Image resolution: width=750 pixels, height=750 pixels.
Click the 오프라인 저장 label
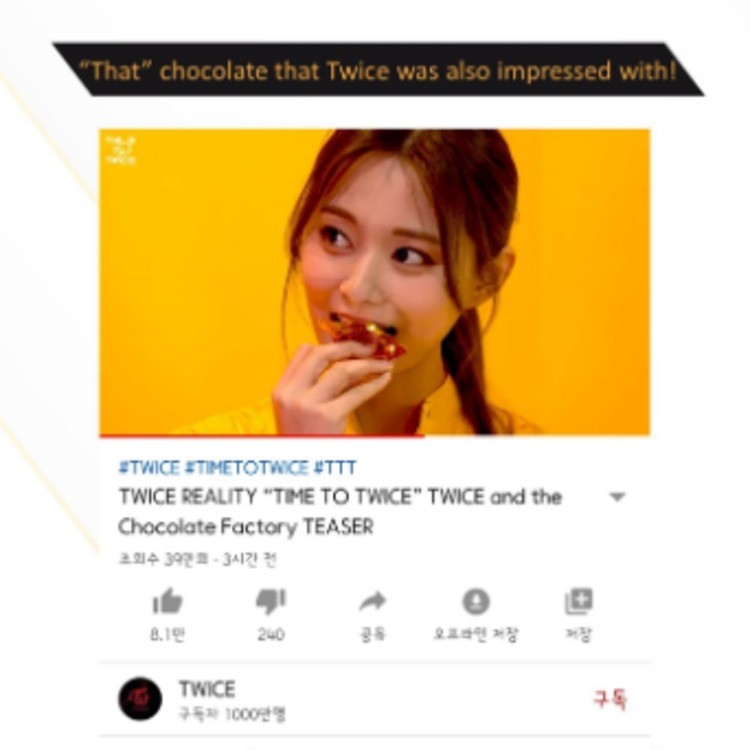476,635
